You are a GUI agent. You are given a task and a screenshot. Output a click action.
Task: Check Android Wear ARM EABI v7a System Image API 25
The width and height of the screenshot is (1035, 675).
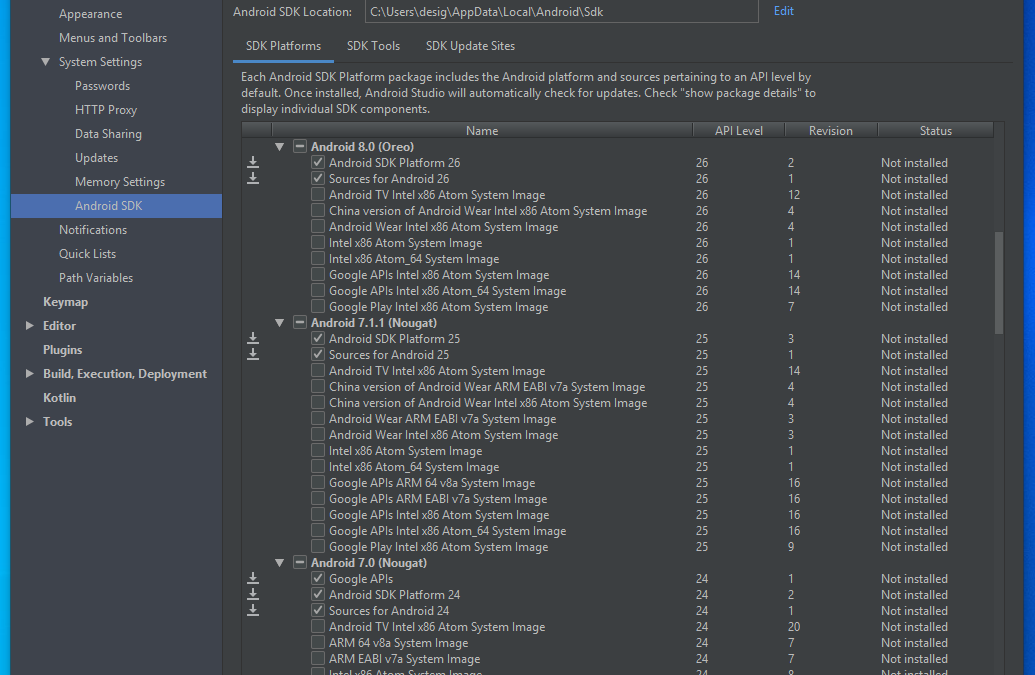(318, 419)
